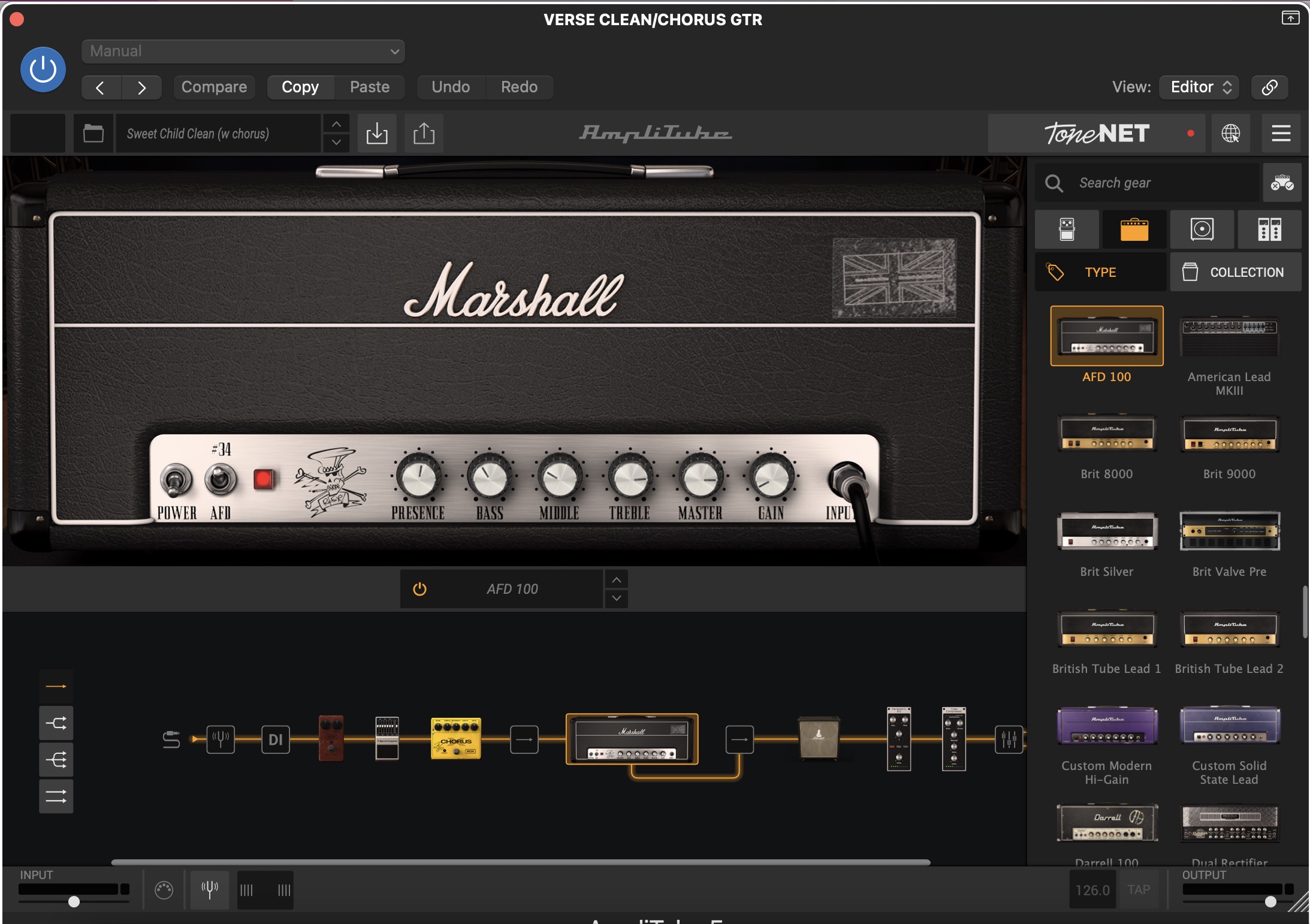Select the Amp category tab

[1134, 230]
